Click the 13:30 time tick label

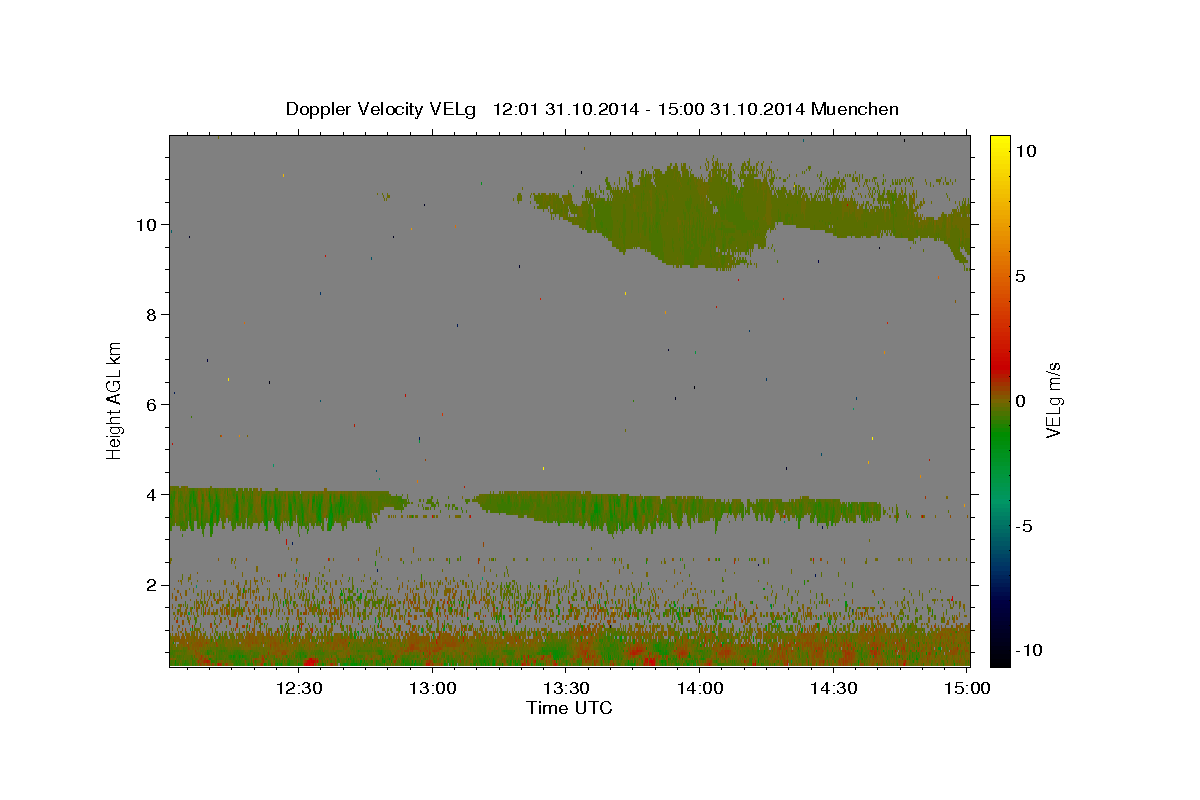pos(565,688)
